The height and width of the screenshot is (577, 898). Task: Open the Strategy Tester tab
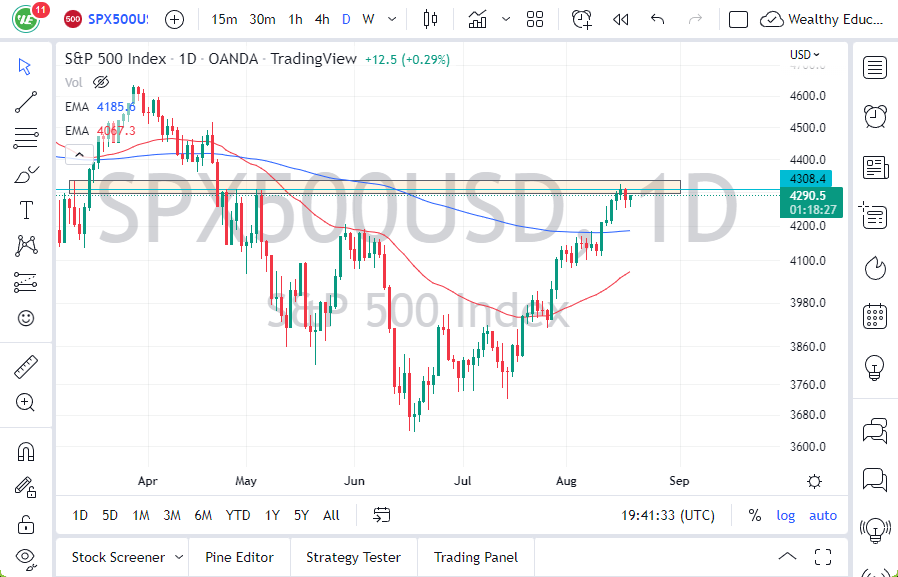pos(353,557)
